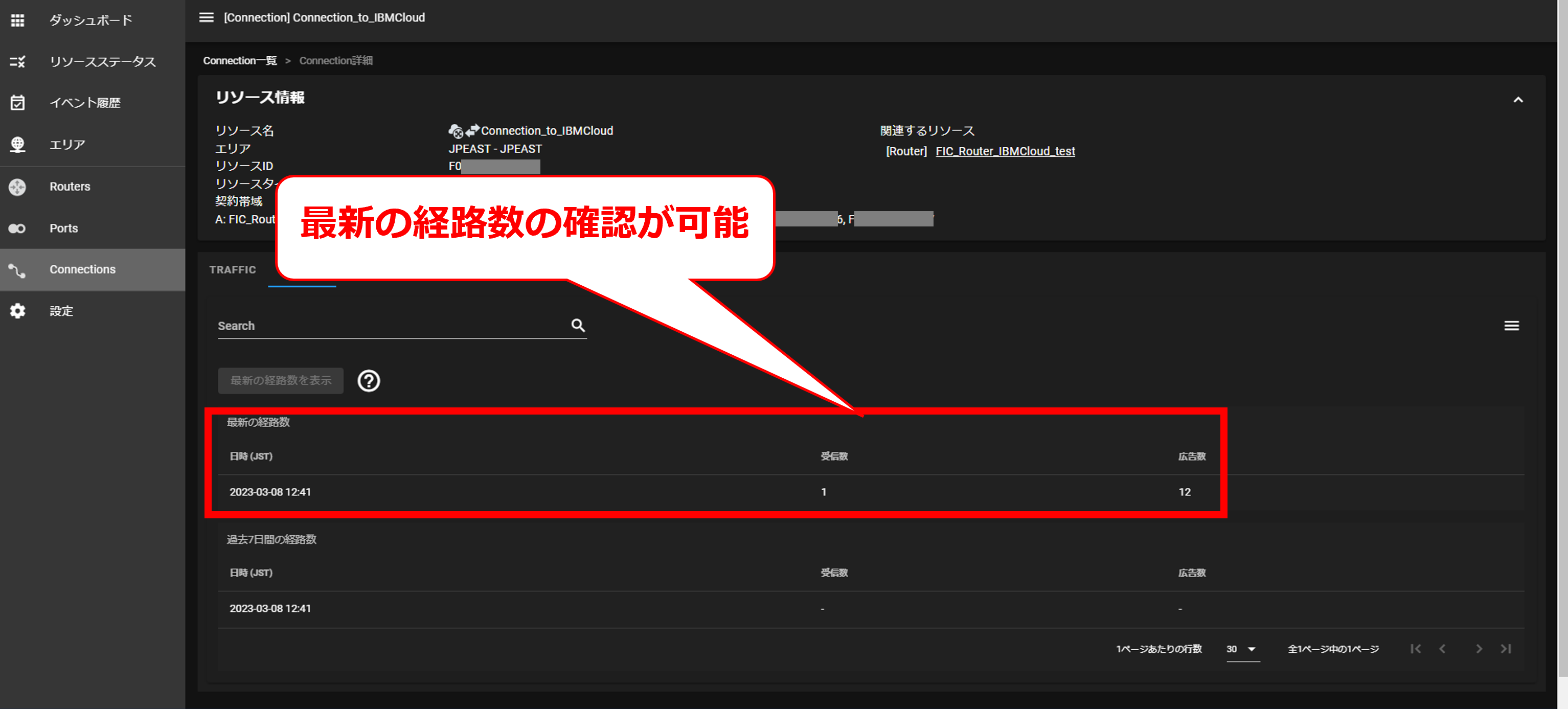Click the Search input field
This screenshot has height=709, width=1568.
pos(390,326)
